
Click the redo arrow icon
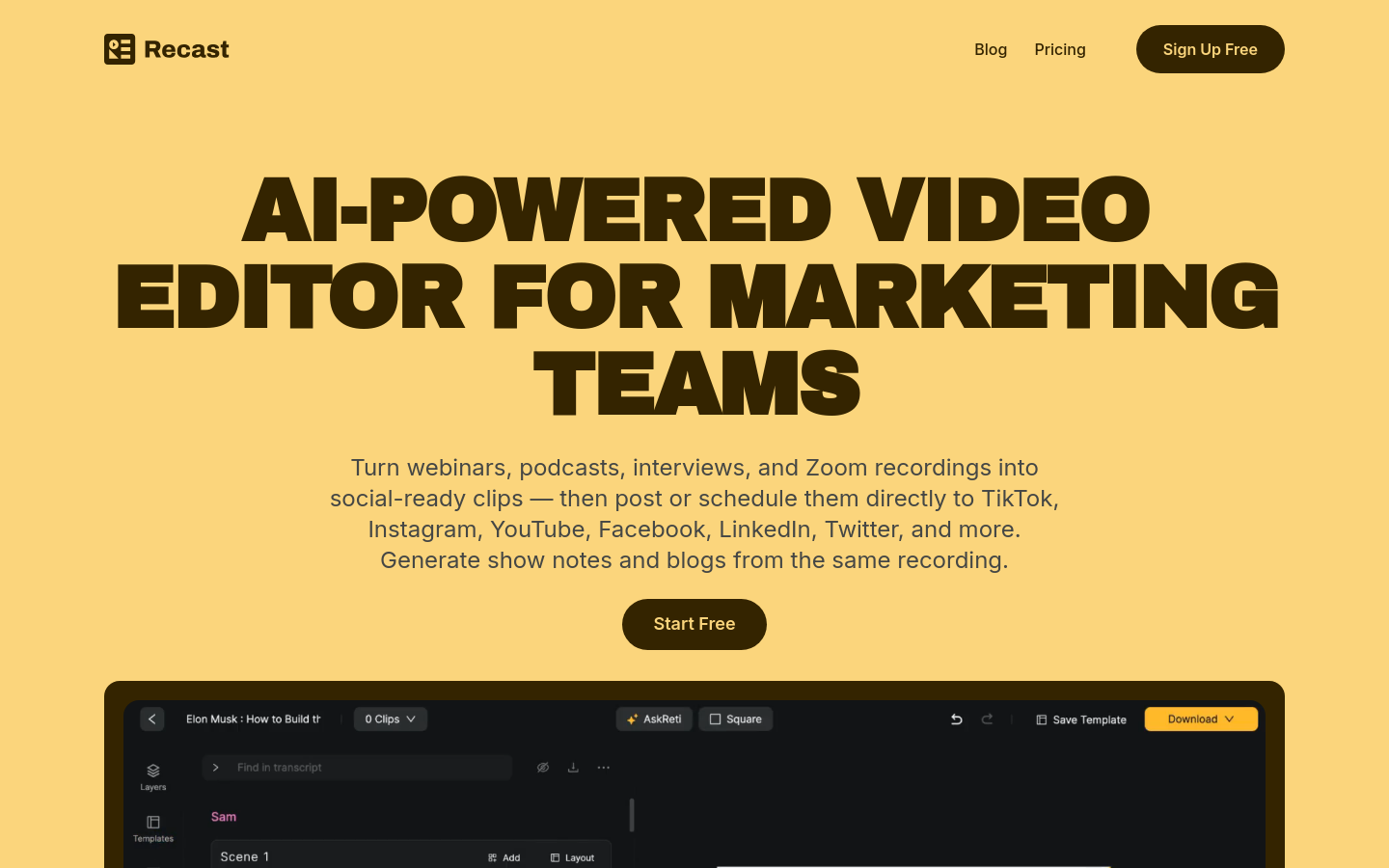pyautogui.click(x=988, y=719)
